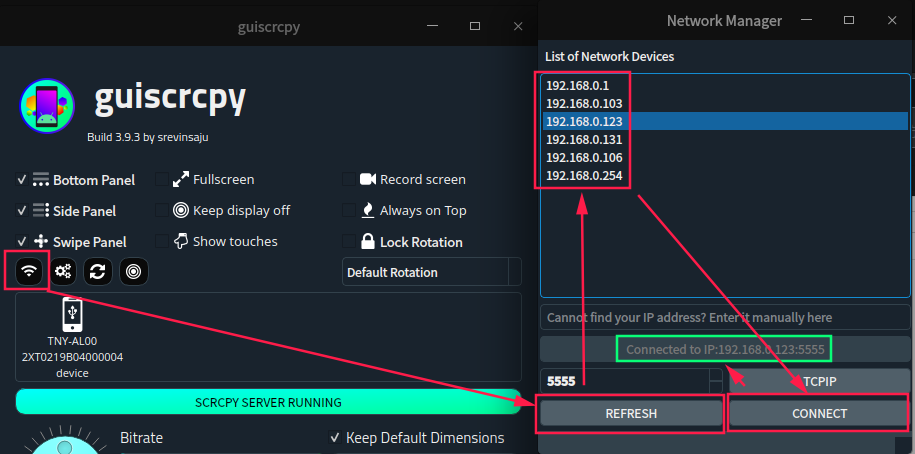Click Build 3.9.3 by srevinsaju text

pyautogui.click(x=148, y=138)
